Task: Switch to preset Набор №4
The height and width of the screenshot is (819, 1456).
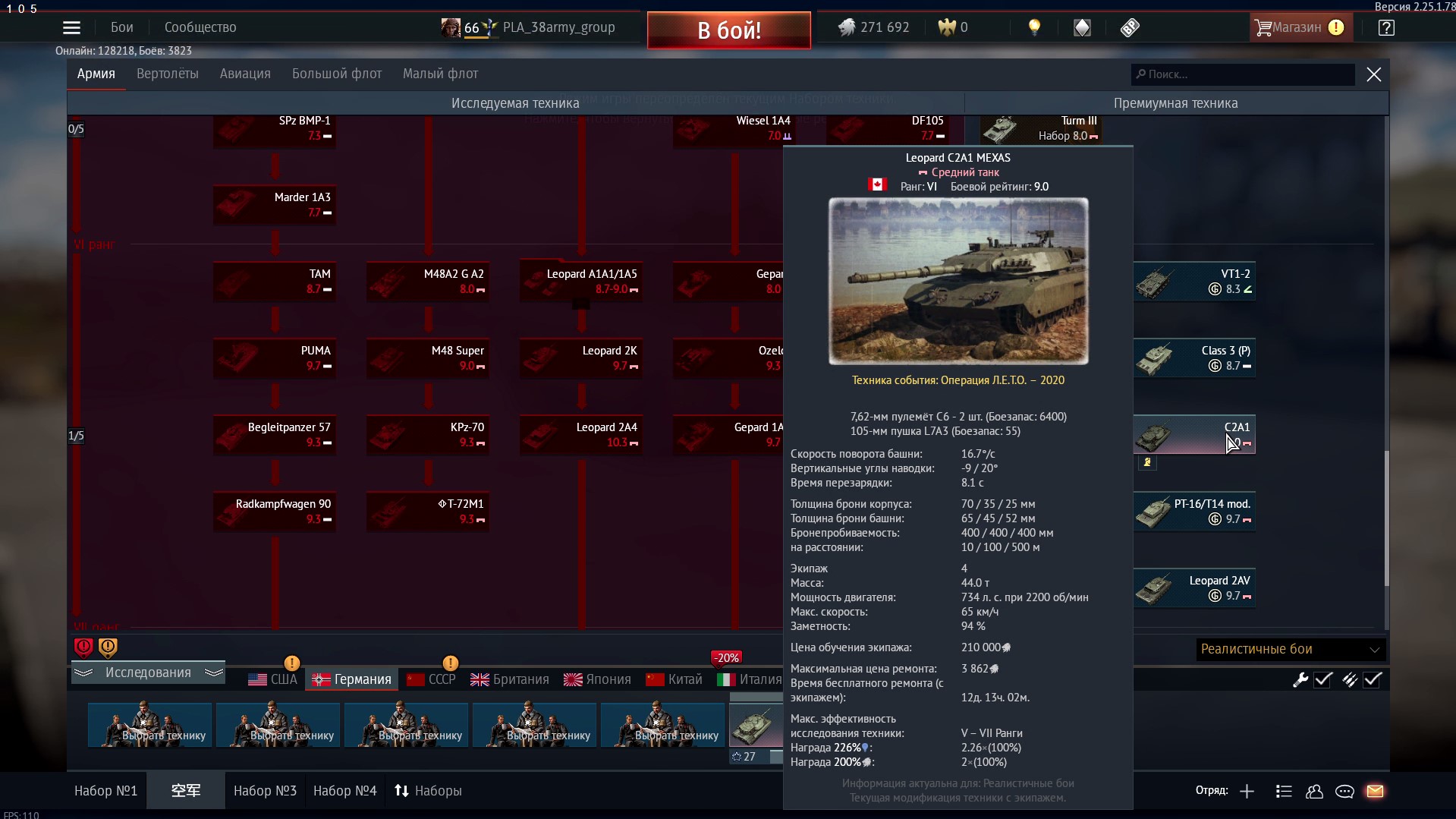Action: pos(345,791)
